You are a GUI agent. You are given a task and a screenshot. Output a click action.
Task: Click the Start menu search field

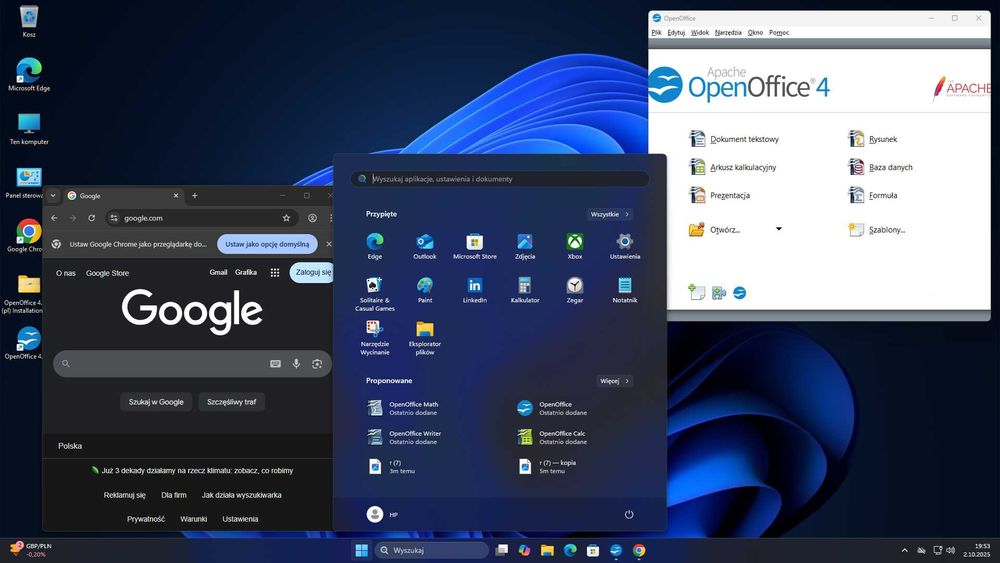tap(500, 179)
